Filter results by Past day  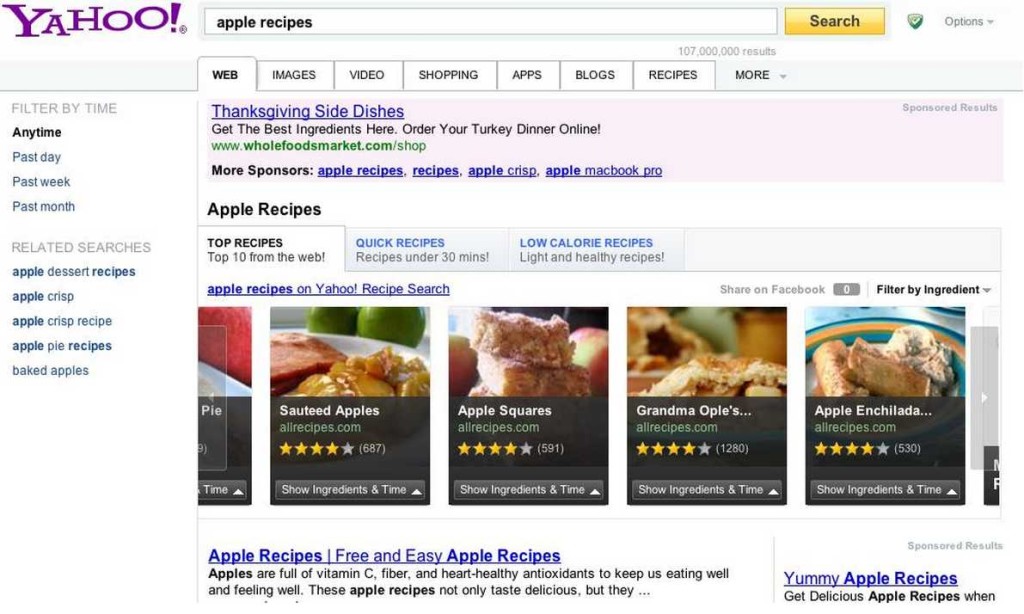37,157
